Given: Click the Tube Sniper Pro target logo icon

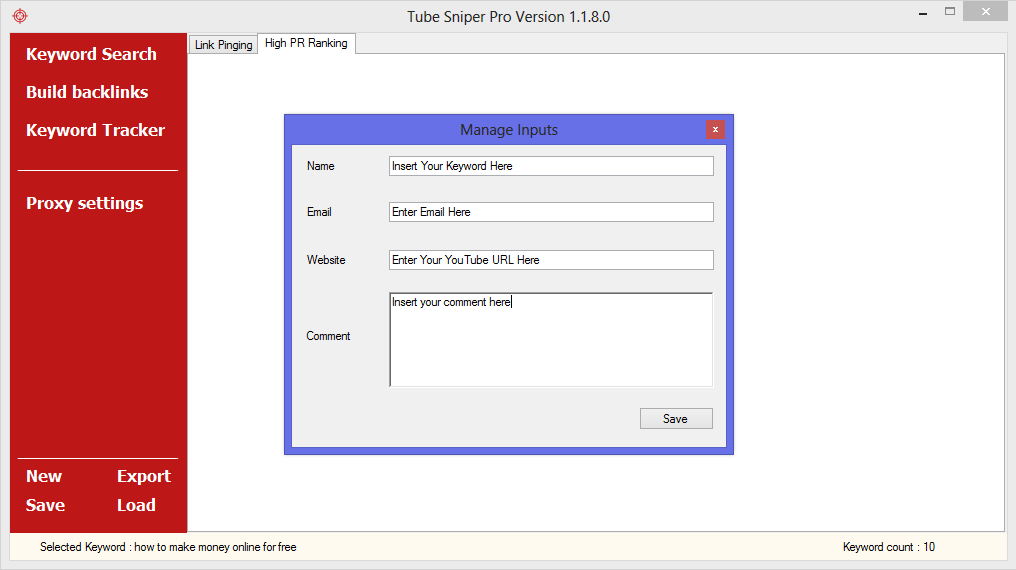Looking at the screenshot, I should pyautogui.click(x=20, y=16).
